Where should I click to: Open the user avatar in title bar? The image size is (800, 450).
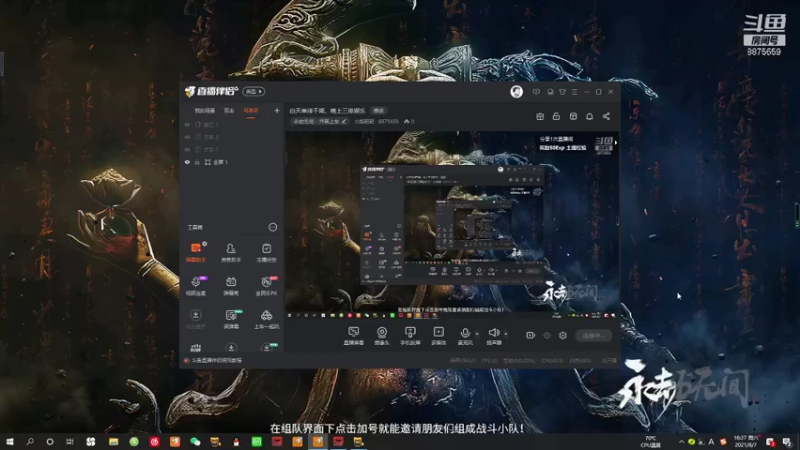(x=516, y=92)
